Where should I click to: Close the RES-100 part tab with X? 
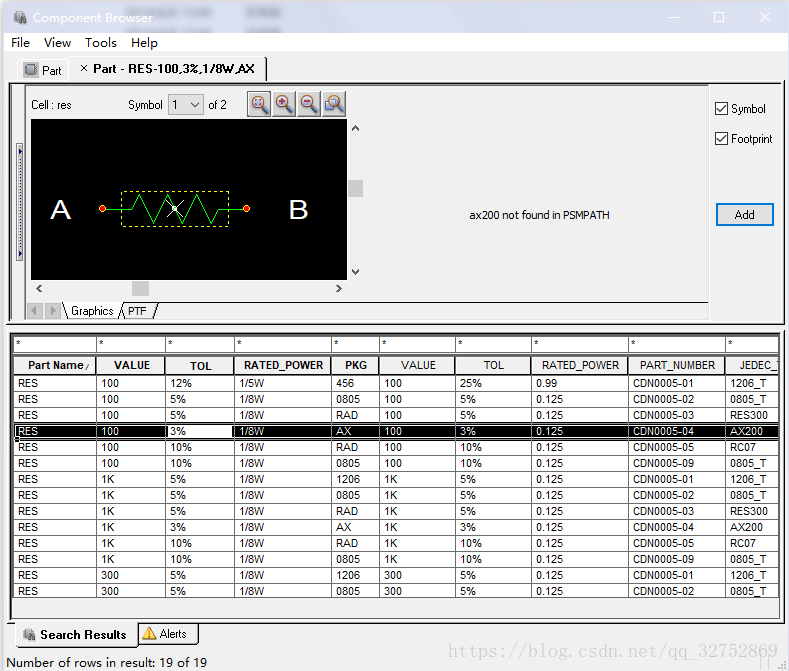[x=84, y=69]
